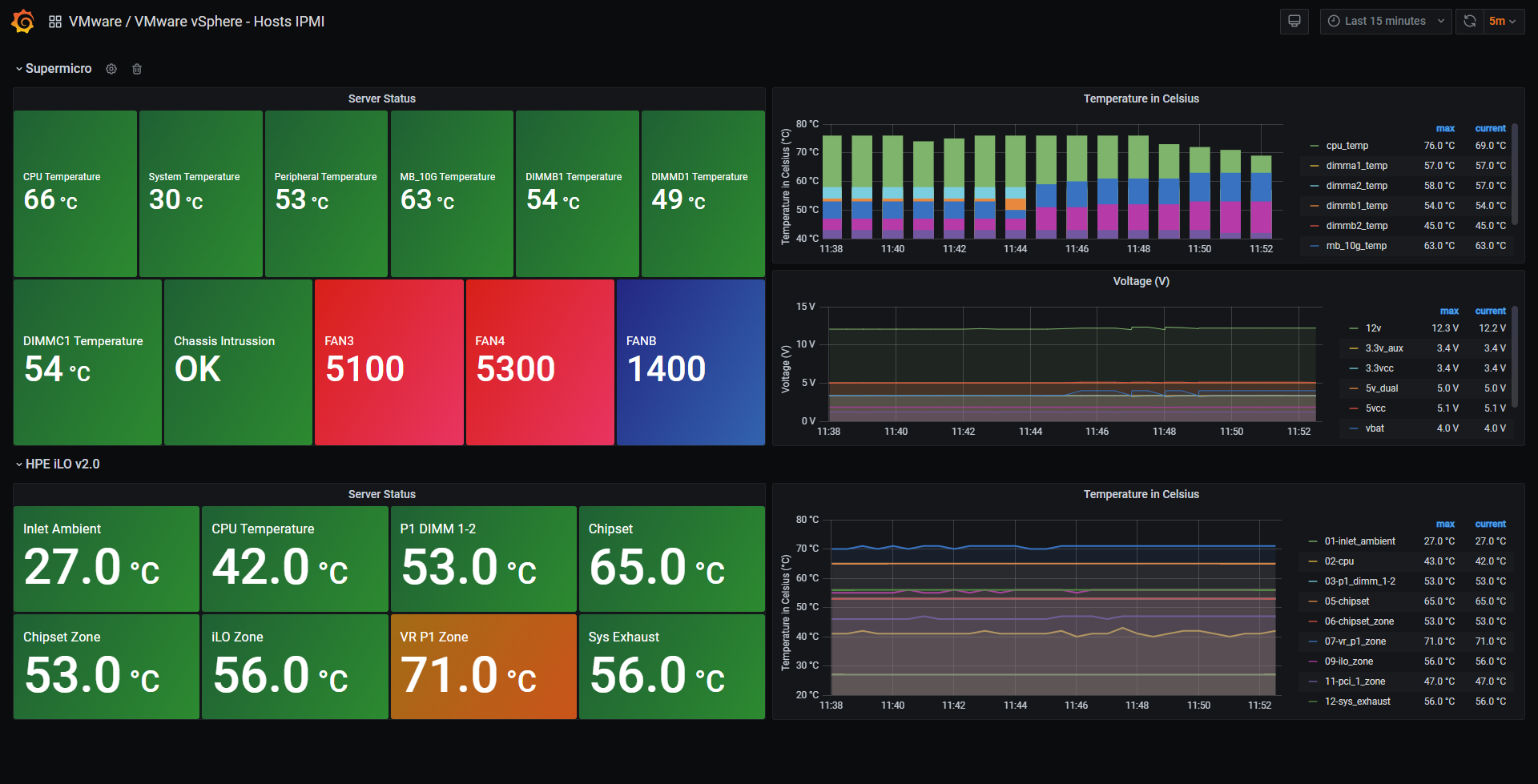Toggle 01-inlet_ambient series in legend

(x=1359, y=541)
